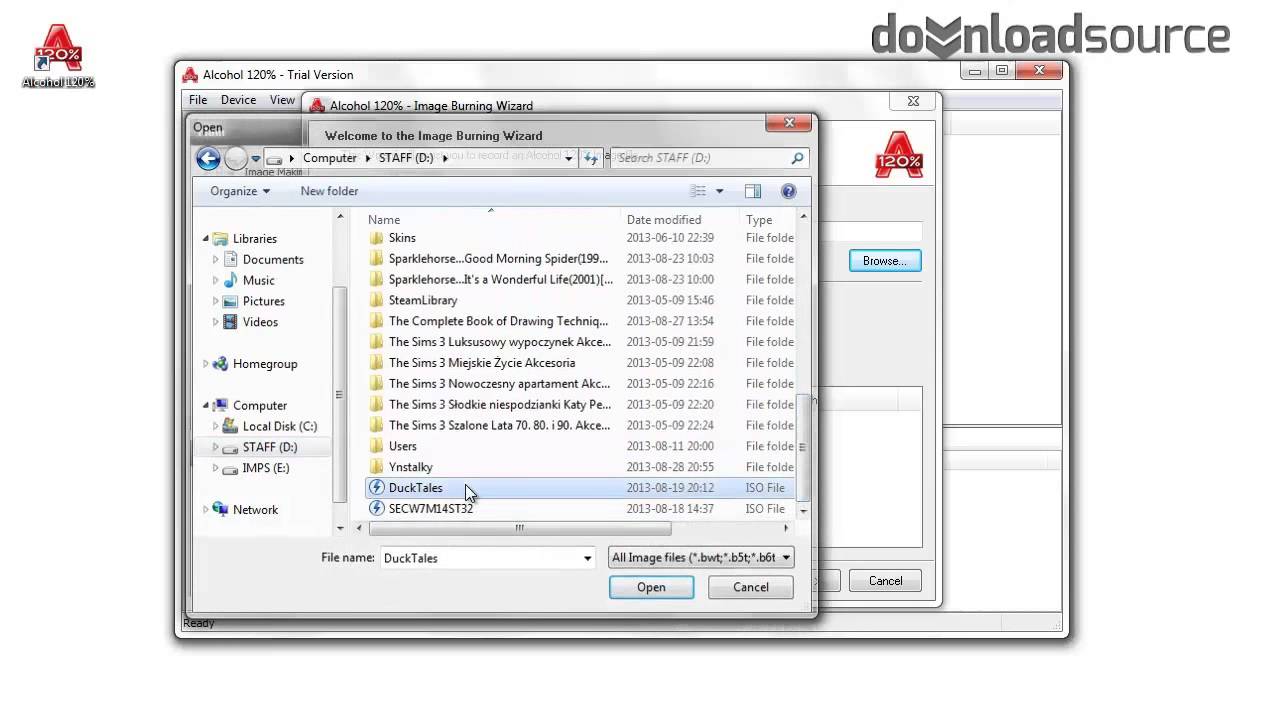Click Cancel in the Open dialog
1280x720 pixels.
pyautogui.click(x=751, y=587)
